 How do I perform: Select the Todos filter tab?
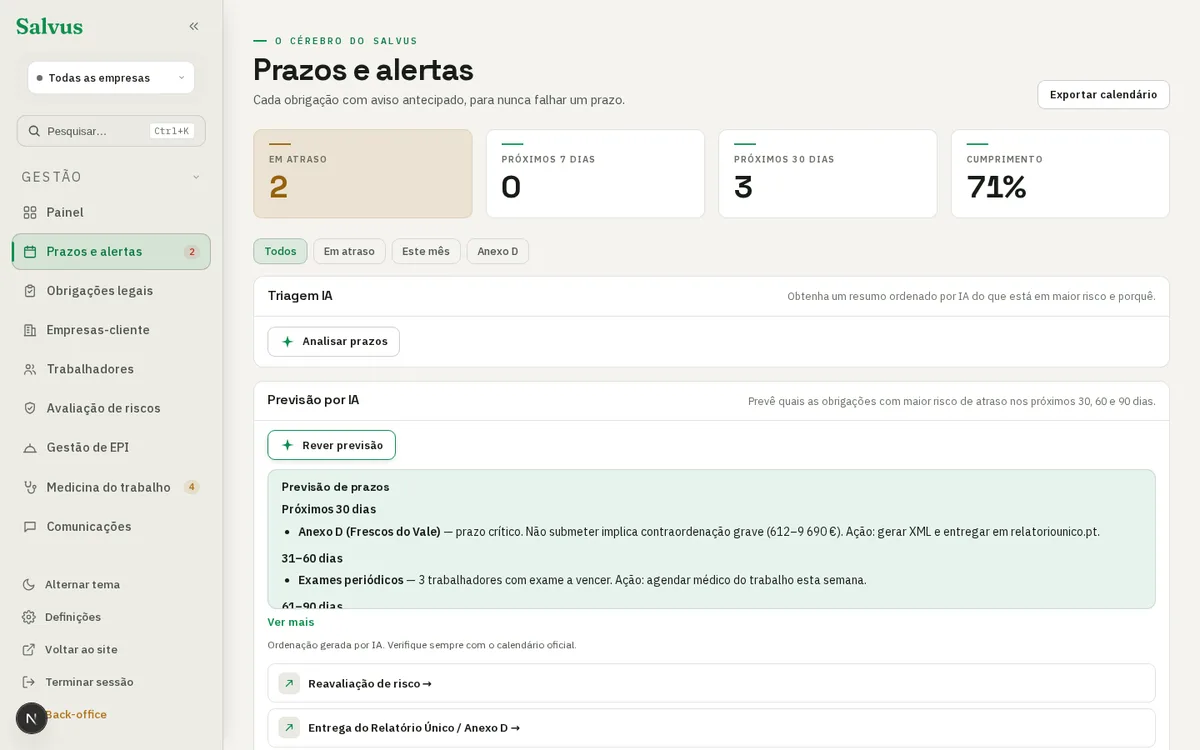pos(280,251)
